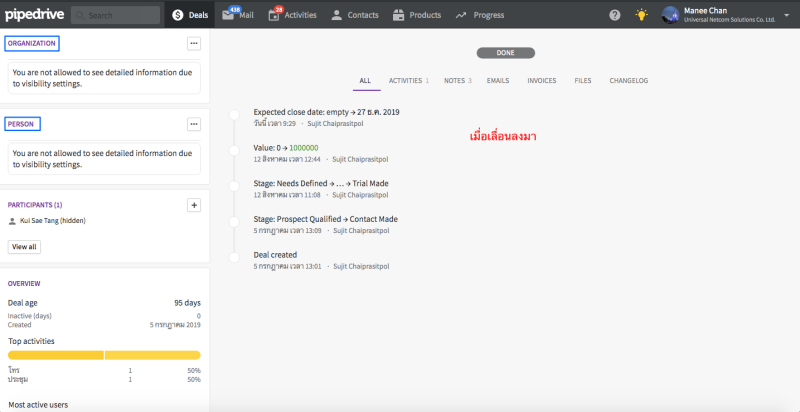Open Person section more options menu
This screenshot has width=800, height=412.
tap(194, 124)
